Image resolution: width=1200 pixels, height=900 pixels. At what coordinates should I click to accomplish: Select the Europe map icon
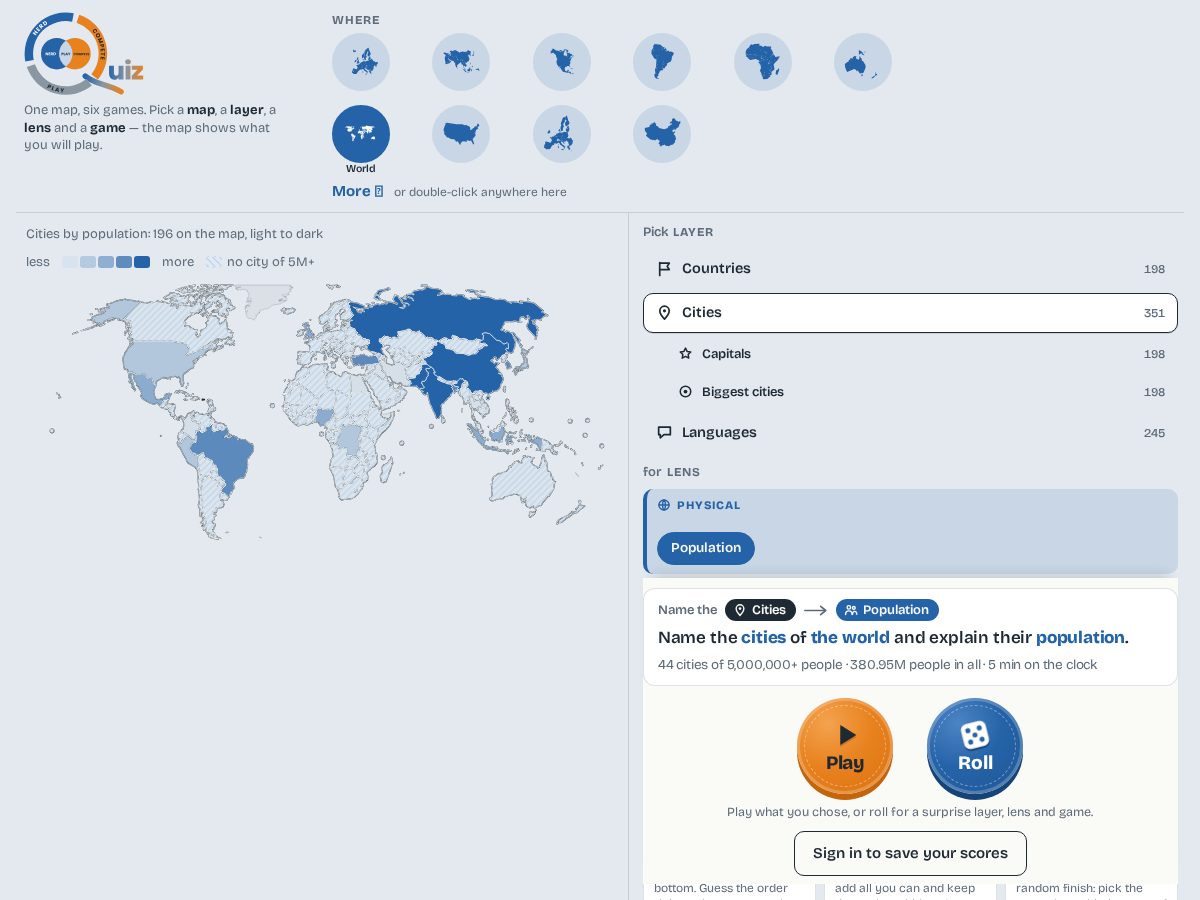pos(361,62)
